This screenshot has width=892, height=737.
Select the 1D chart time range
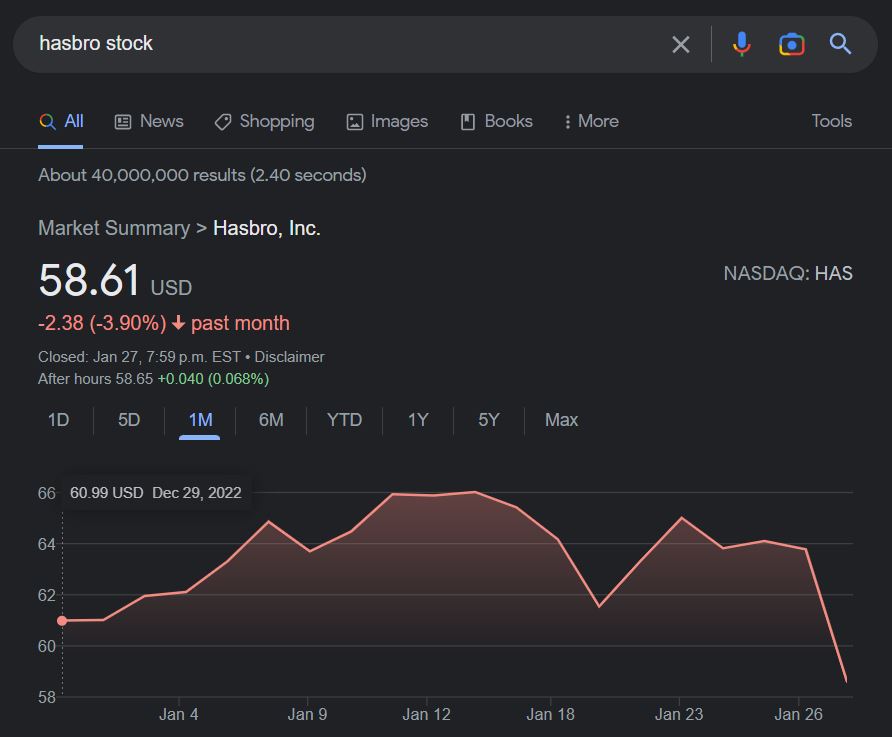59,420
